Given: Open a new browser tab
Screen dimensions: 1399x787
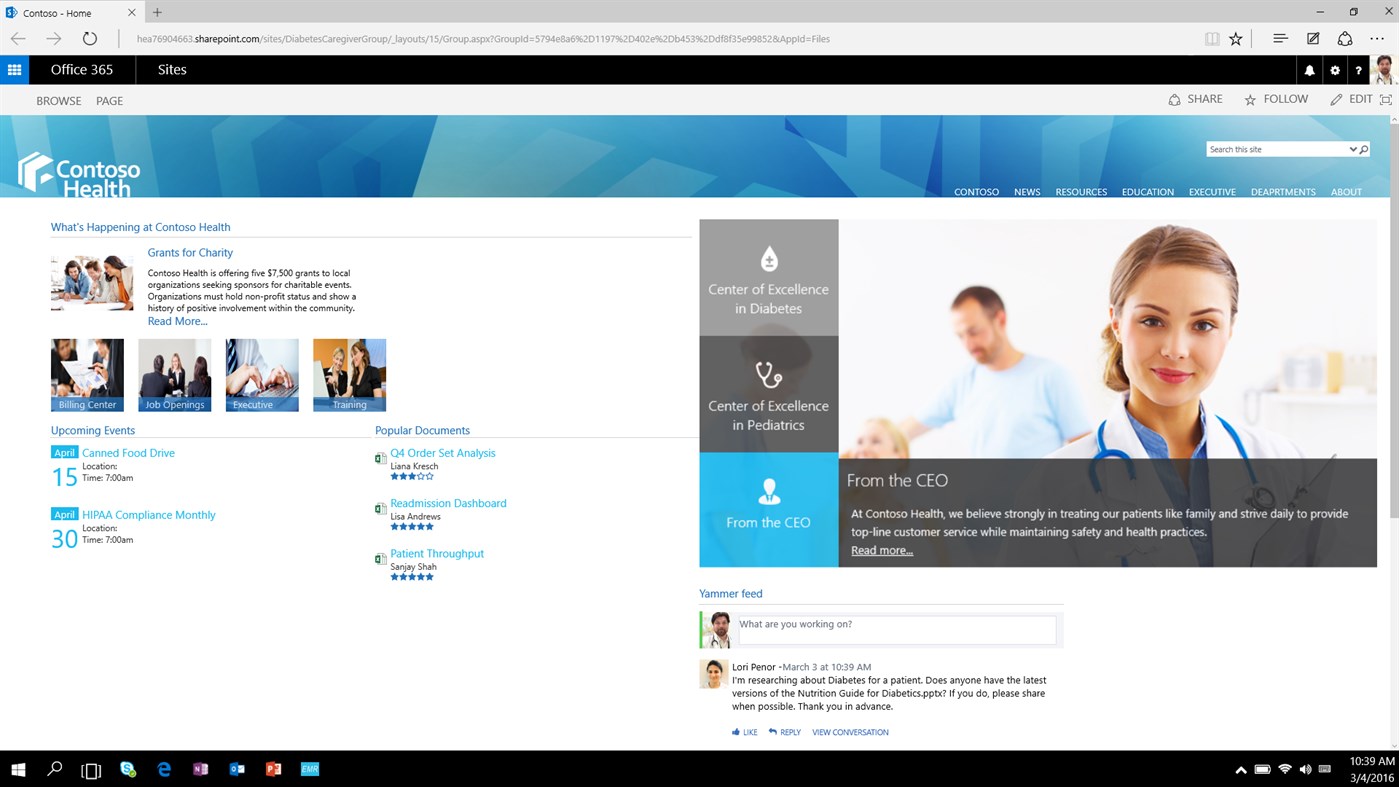Looking at the screenshot, I should pyautogui.click(x=157, y=13).
